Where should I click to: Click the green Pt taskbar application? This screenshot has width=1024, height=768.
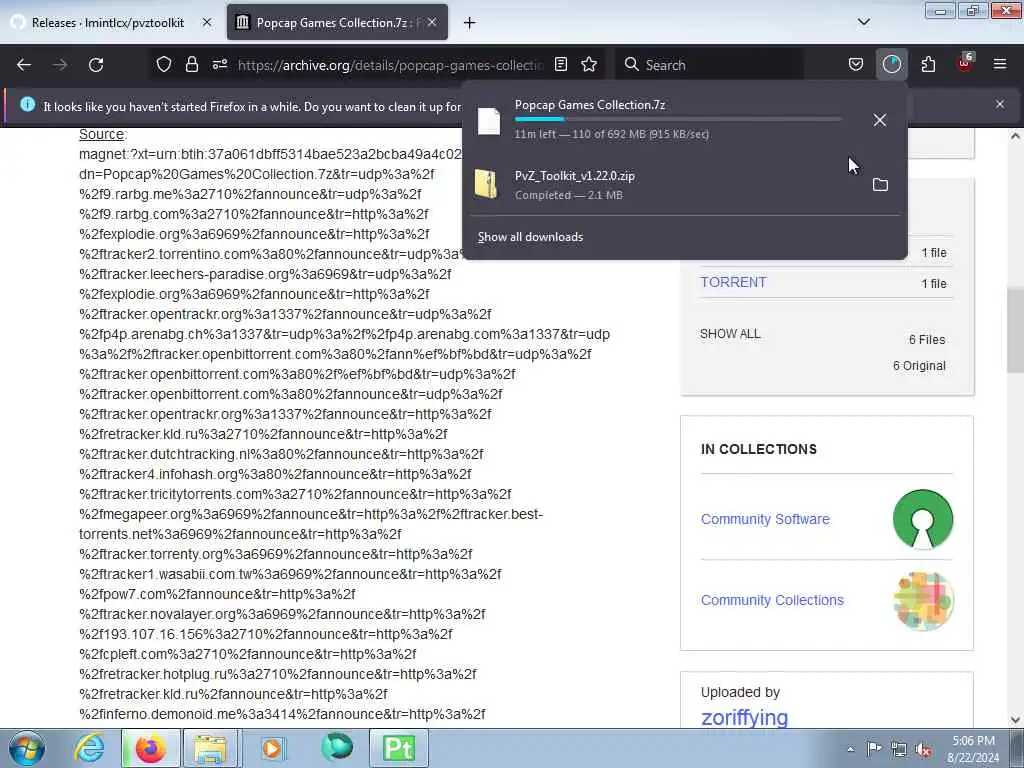point(398,748)
